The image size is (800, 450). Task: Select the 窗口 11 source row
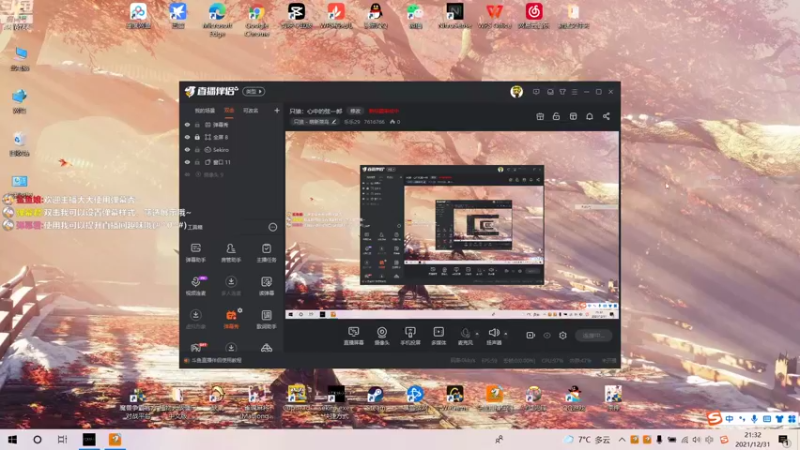click(x=232, y=162)
